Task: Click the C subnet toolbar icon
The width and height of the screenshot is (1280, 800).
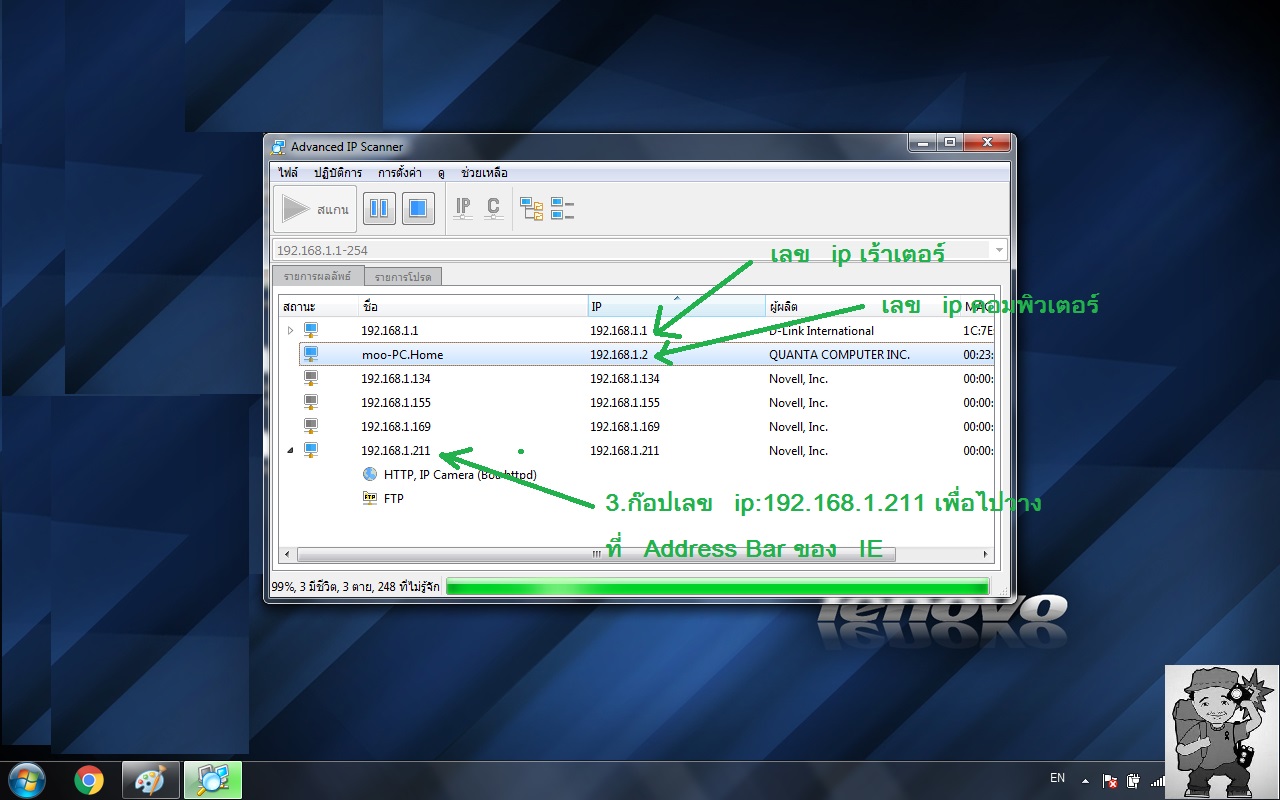Action: coord(493,209)
